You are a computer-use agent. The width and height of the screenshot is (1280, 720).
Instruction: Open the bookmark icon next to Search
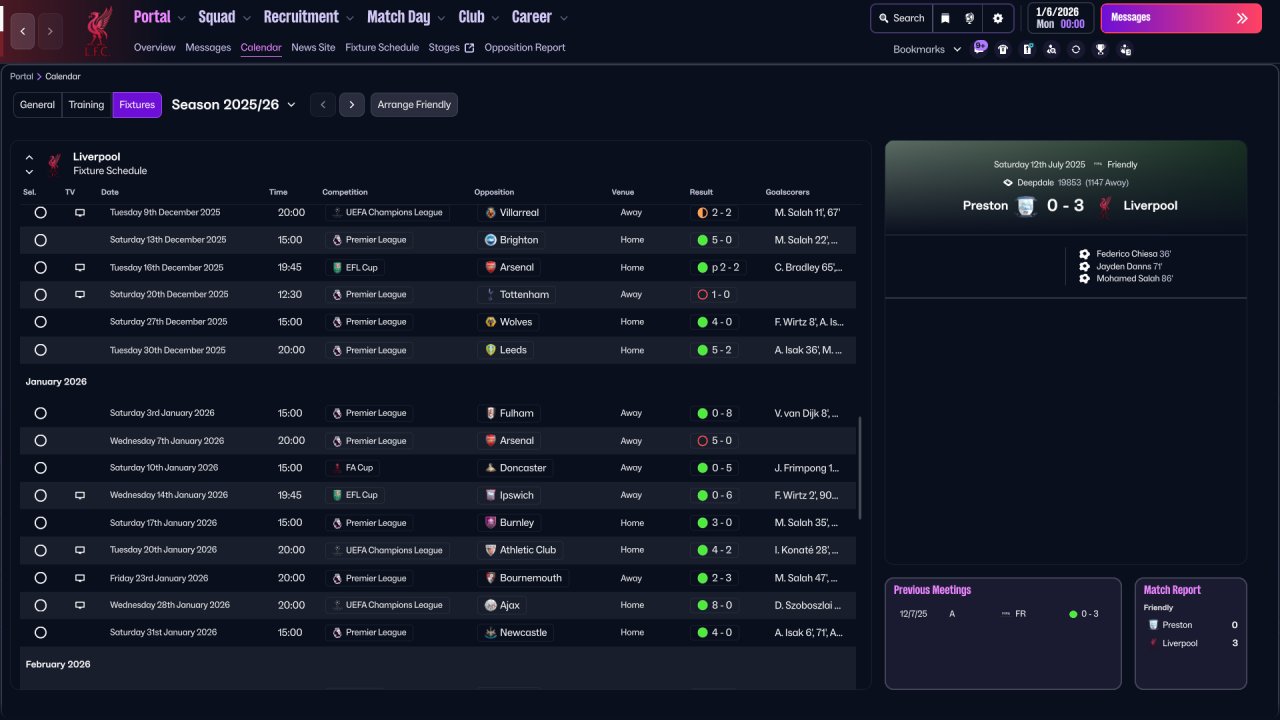point(945,18)
